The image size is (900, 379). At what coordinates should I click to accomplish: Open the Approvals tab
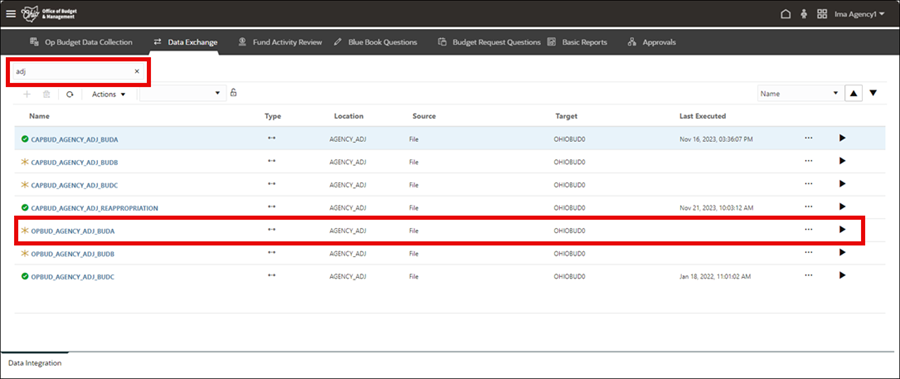(651, 42)
